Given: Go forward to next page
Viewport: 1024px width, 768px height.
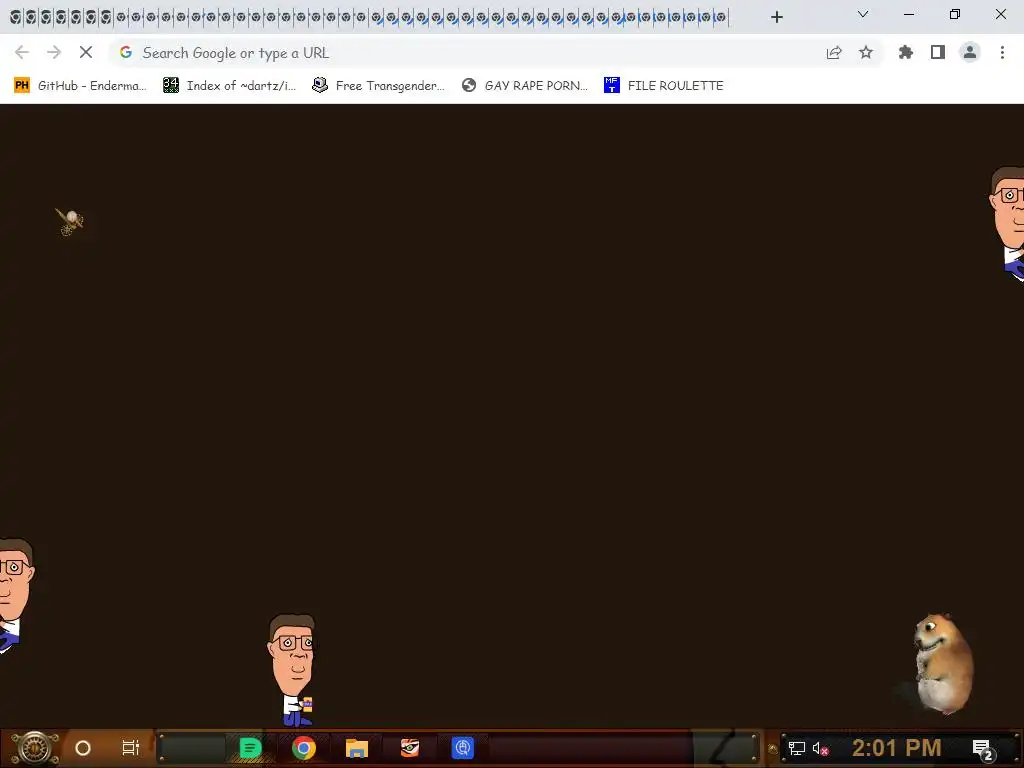Looking at the screenshot, I should pos(54,52).
